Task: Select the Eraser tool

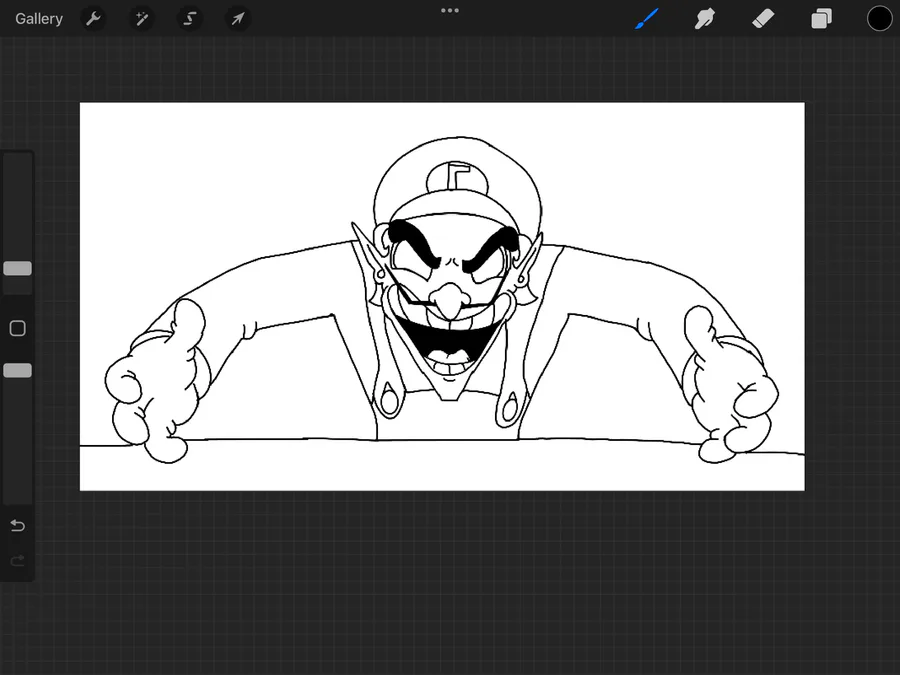Action: [x=763, y=19]
